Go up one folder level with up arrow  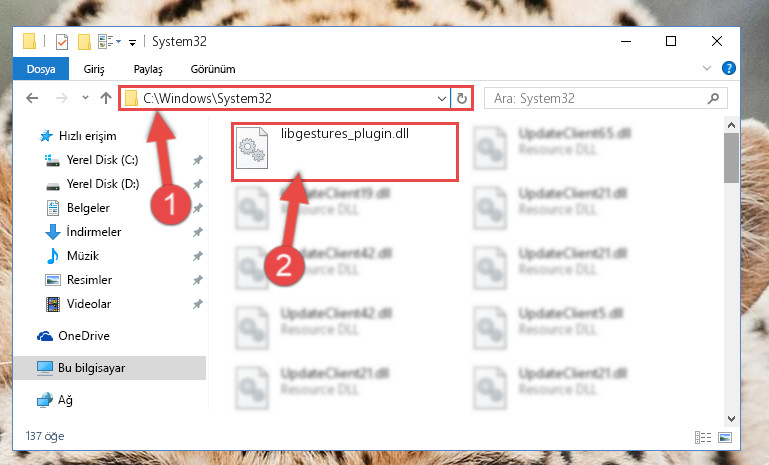pos(106,98)
